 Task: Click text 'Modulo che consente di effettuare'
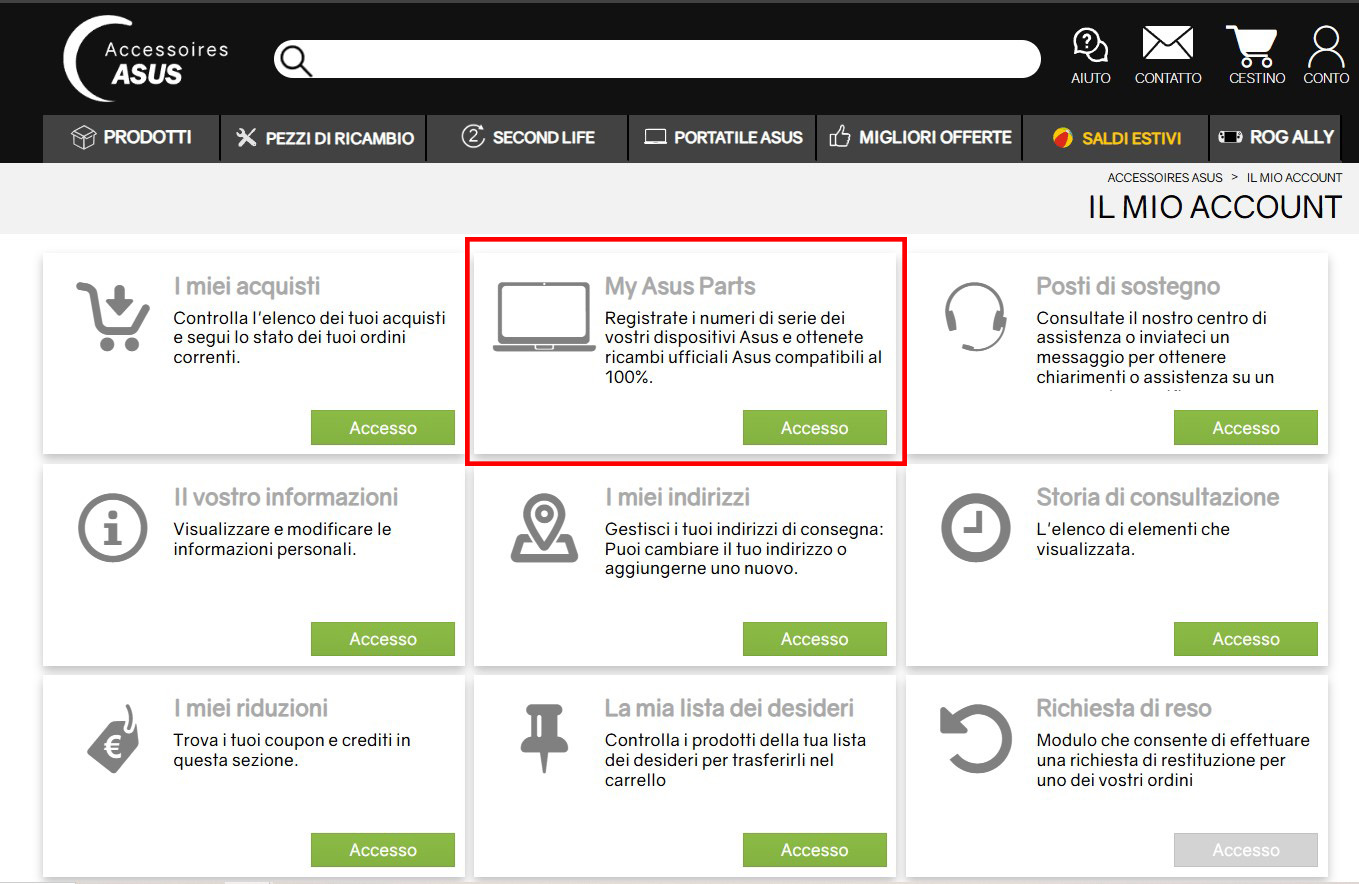[x=1173, y=741]
